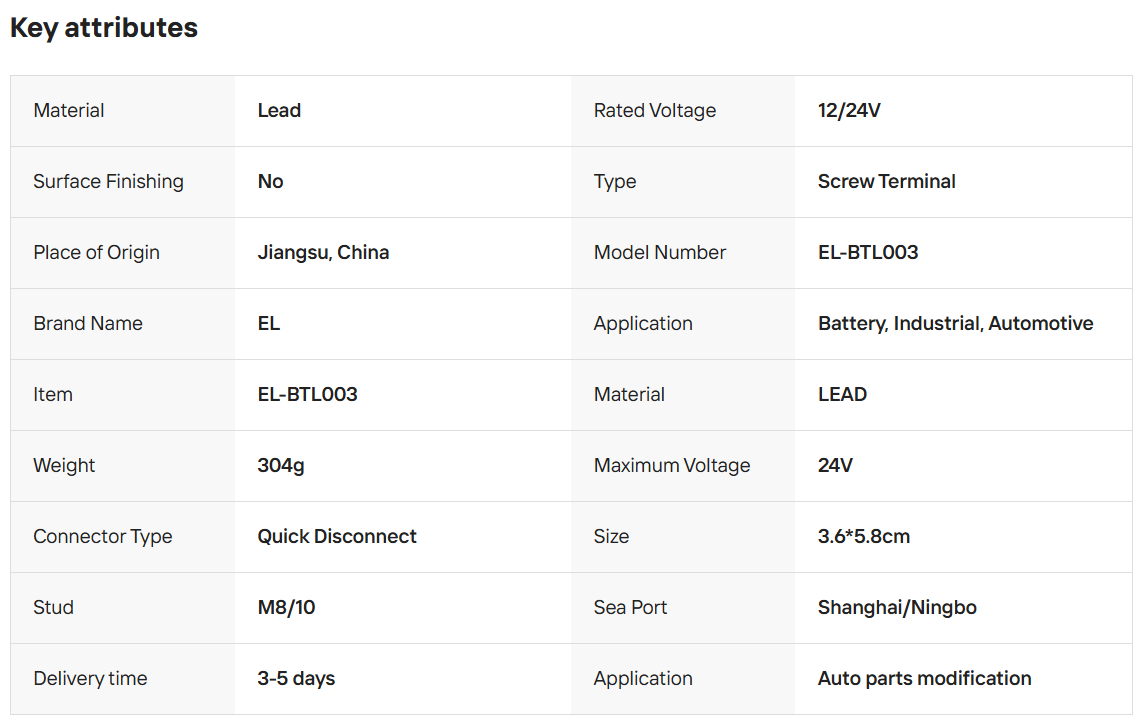This screenshot has height=723, width=1148.
Task: Click the "Screw Terminal" type value
Action: tap(886, 182)
